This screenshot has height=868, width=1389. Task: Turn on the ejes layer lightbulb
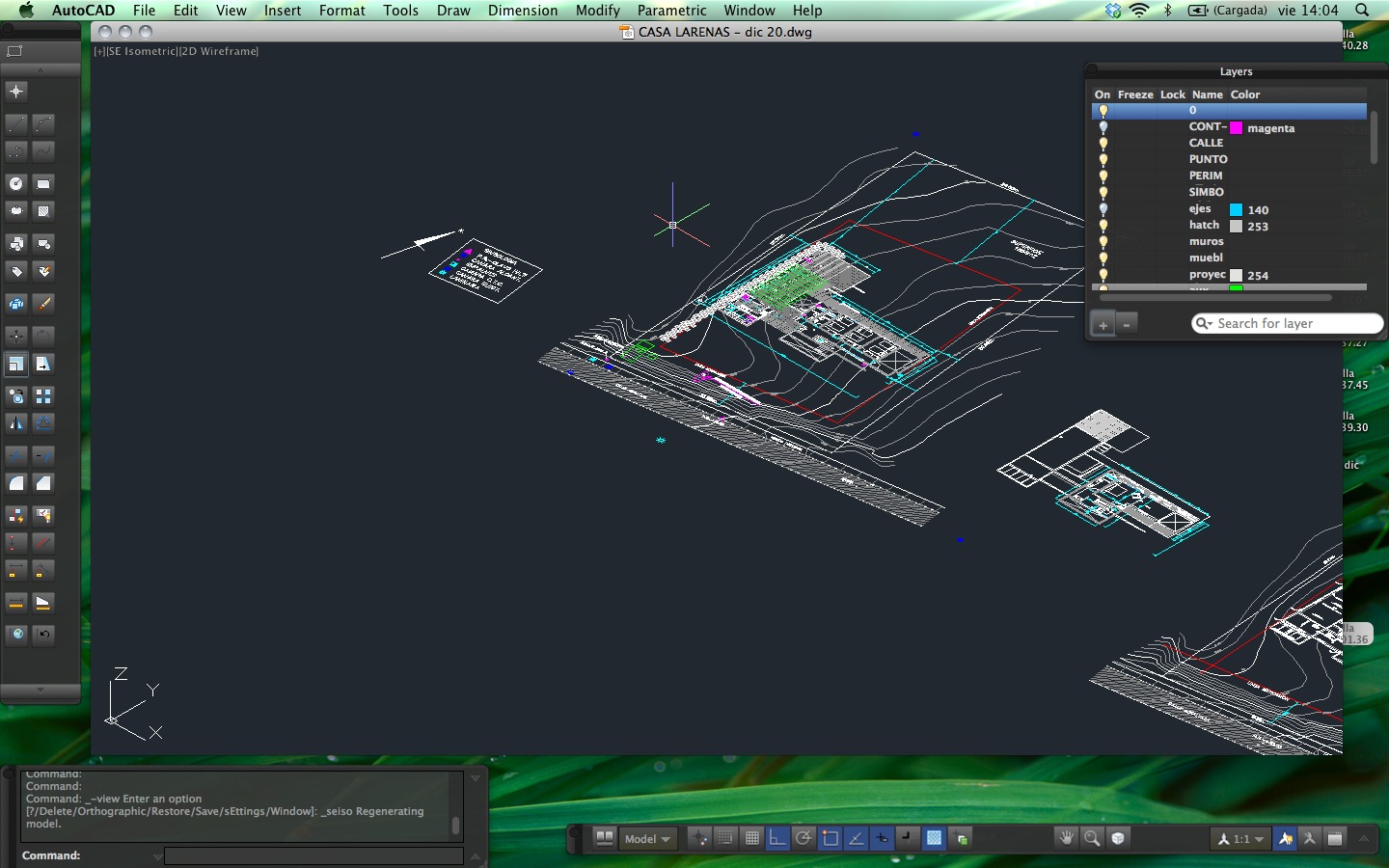click(1103, 209)
